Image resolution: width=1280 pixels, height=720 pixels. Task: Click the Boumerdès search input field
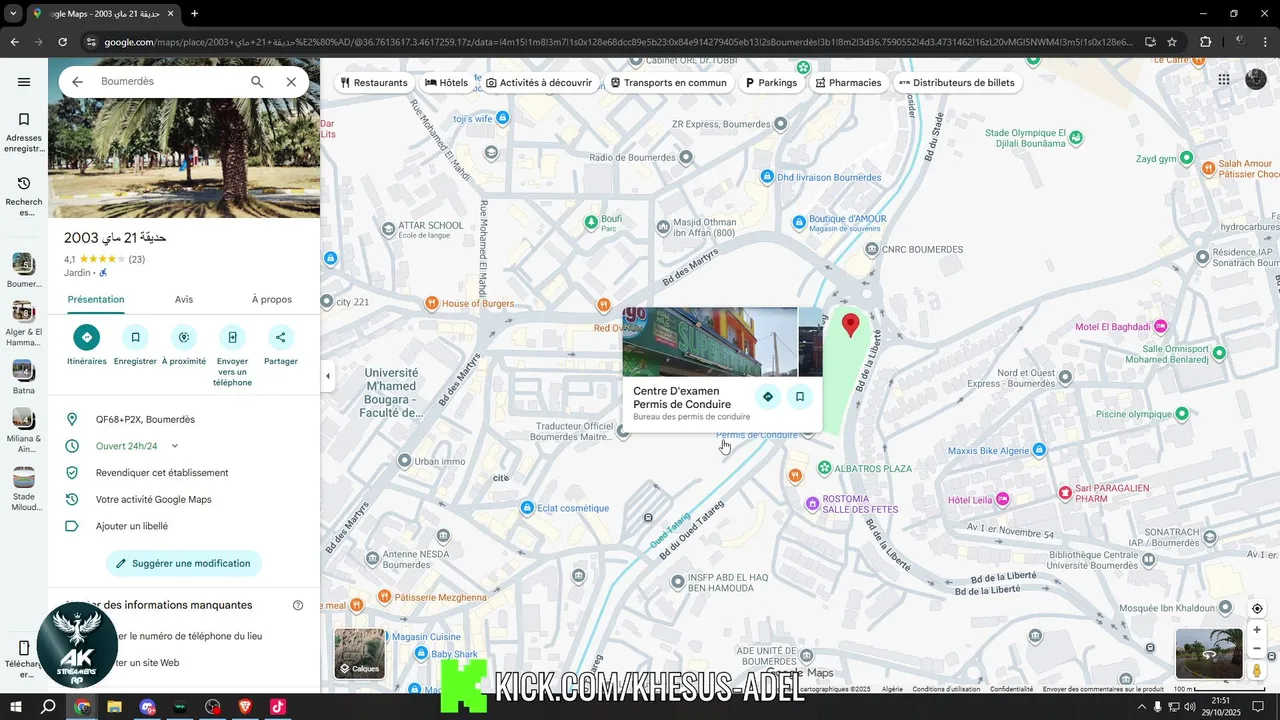pyautogui.click(x=170, y=82)
